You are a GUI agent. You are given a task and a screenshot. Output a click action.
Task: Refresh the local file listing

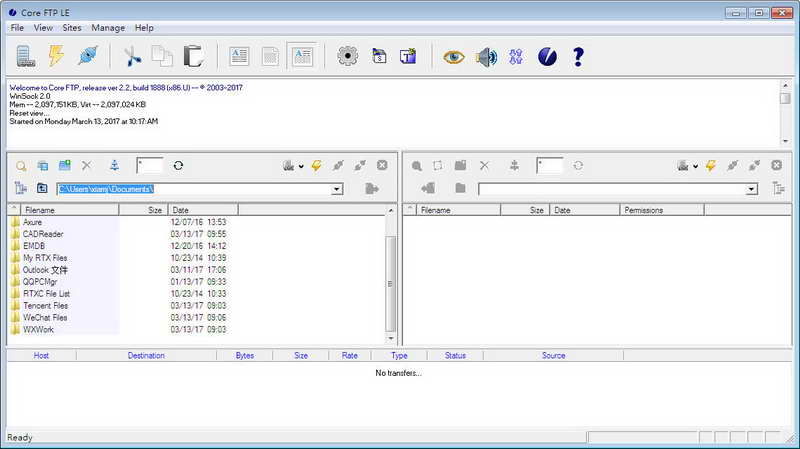(178, 165)
